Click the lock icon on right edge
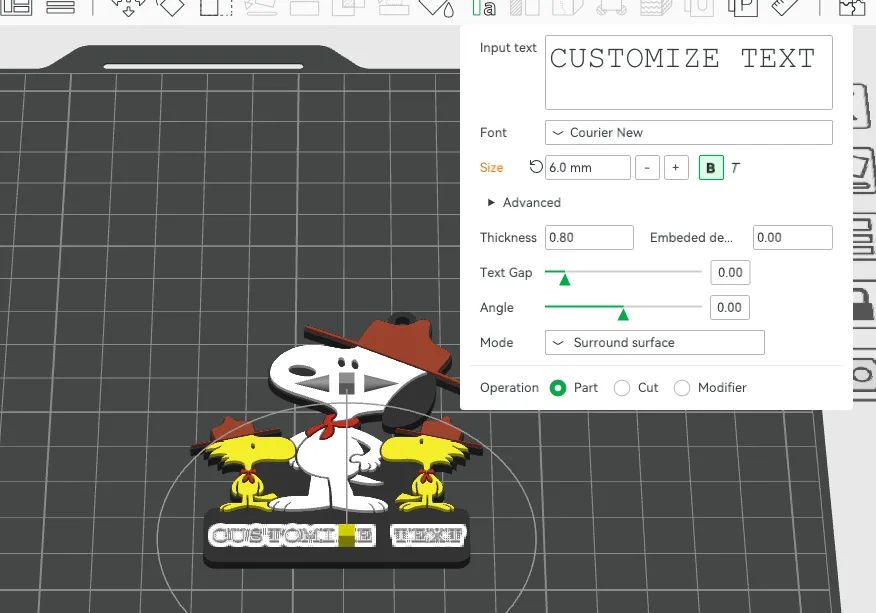This screenshot has height=613, width=876. pyautogui.click(x=864, y=304)
